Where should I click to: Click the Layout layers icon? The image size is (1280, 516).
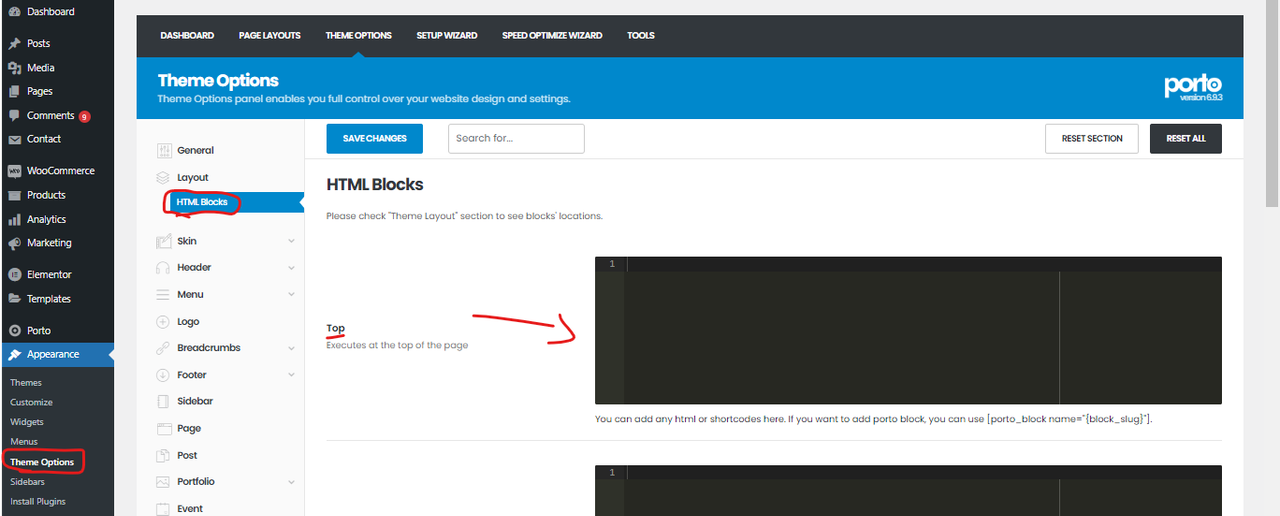tap(163, 177)
